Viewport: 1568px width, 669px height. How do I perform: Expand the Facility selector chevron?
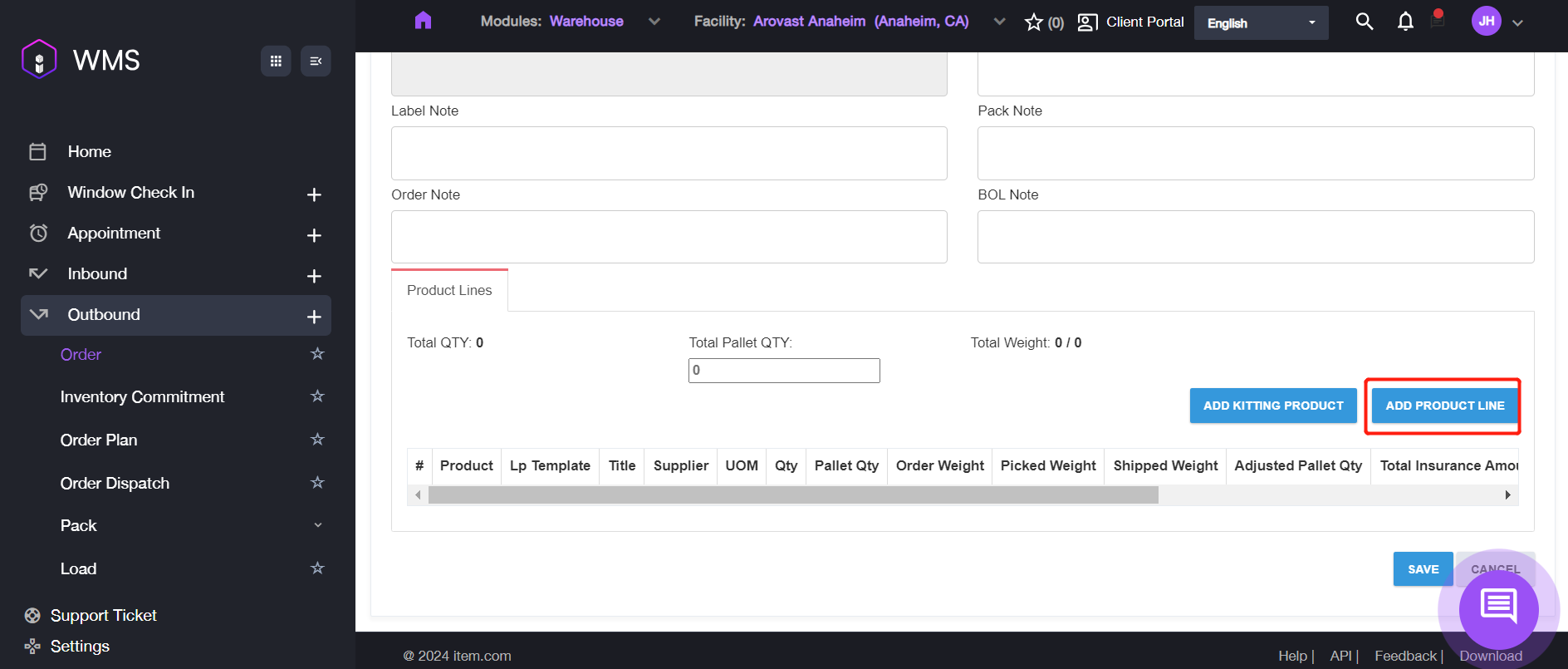point(999,22)
